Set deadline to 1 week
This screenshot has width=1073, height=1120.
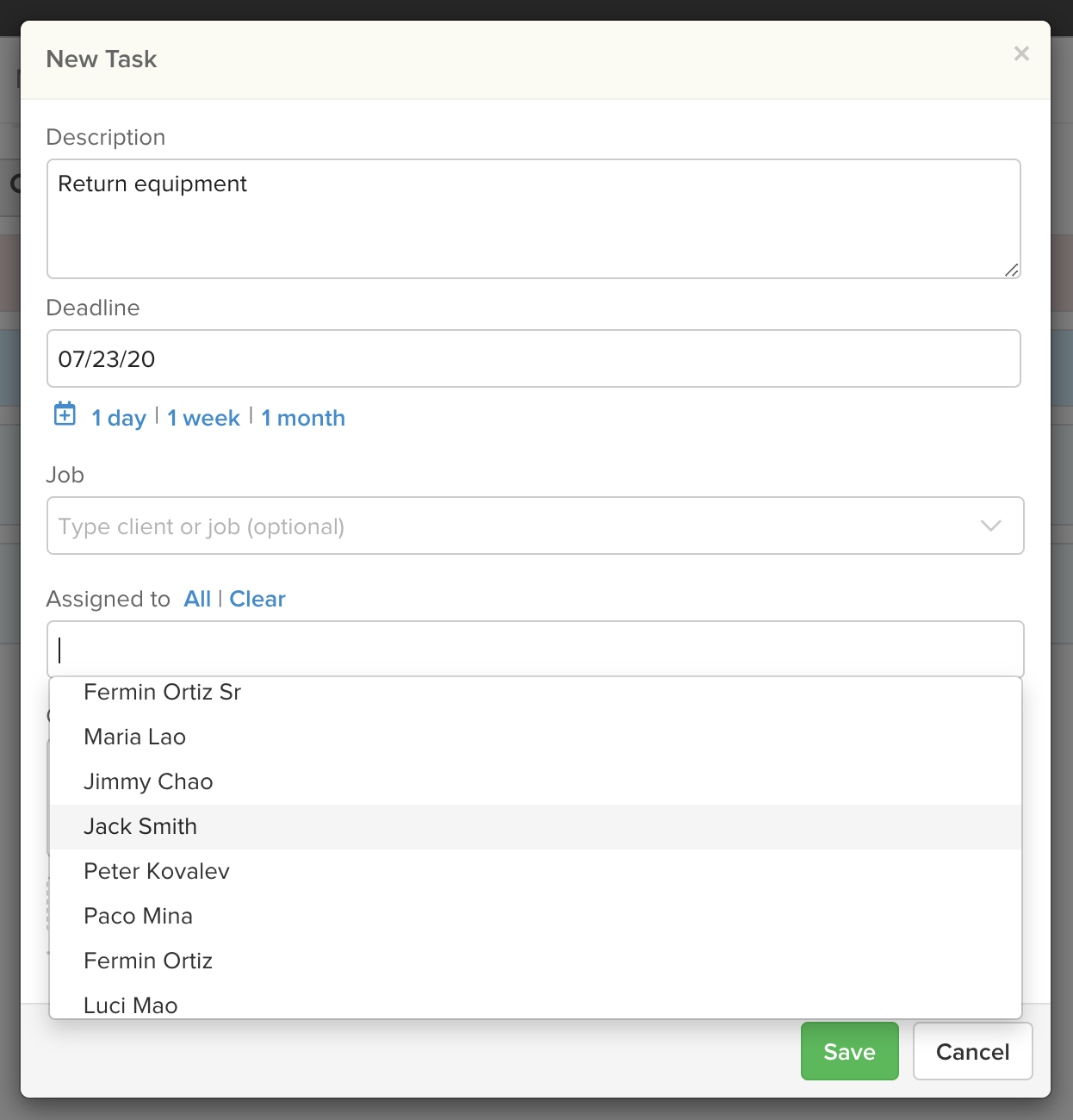(203, 418)
